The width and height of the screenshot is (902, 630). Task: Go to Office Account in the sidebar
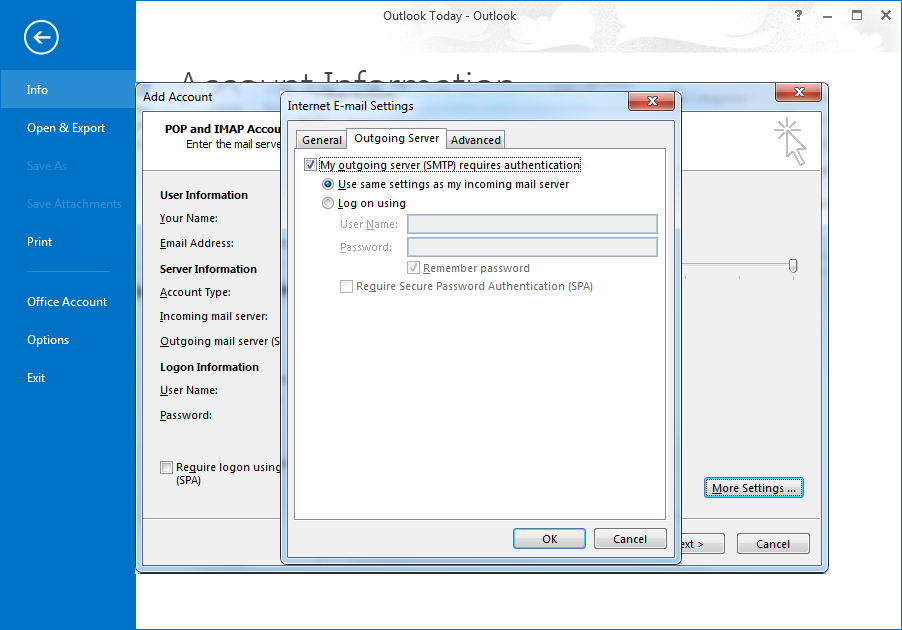67,302
